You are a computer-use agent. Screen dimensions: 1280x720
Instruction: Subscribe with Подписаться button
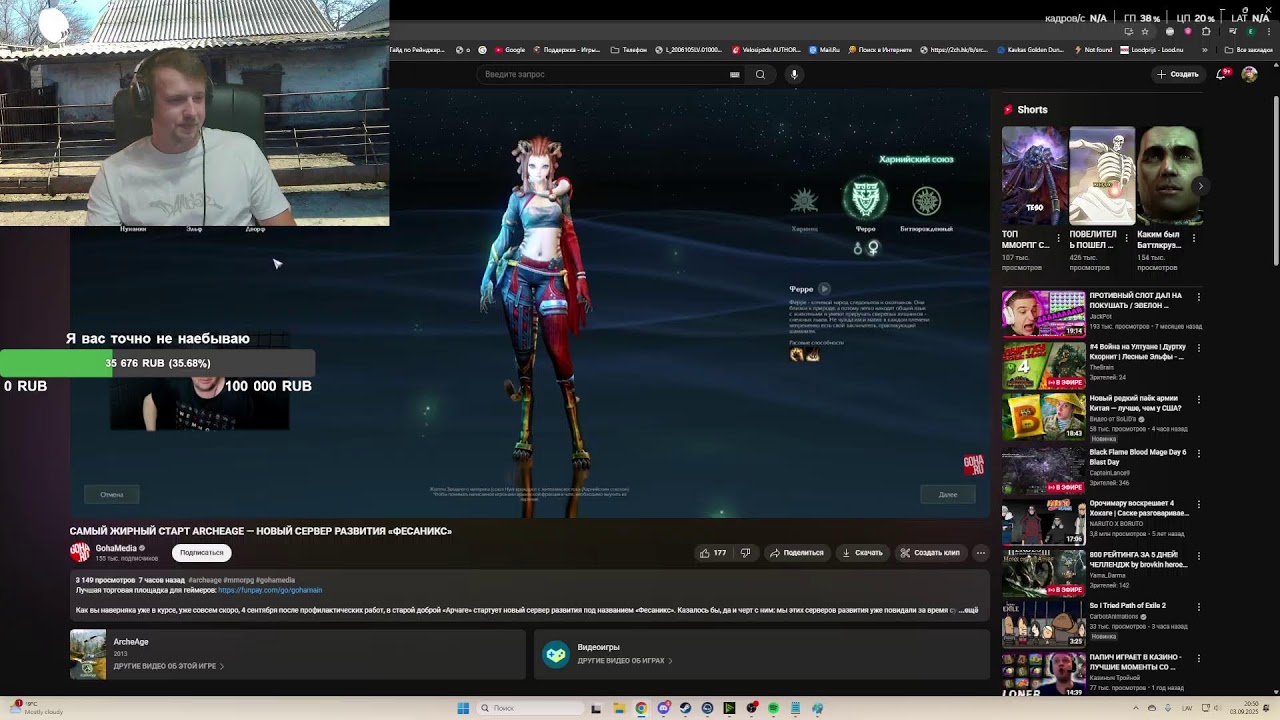click(202, 552)
